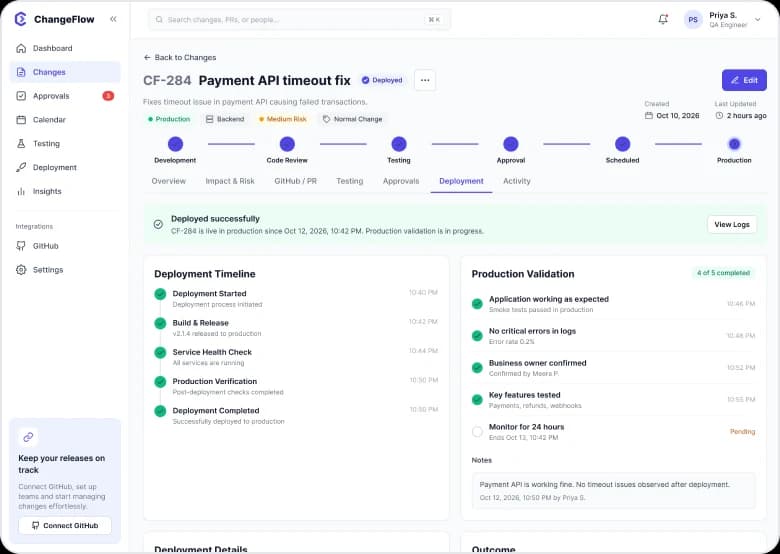
Task: Select the Scheduled stage marker
Action: coord(622,144)
